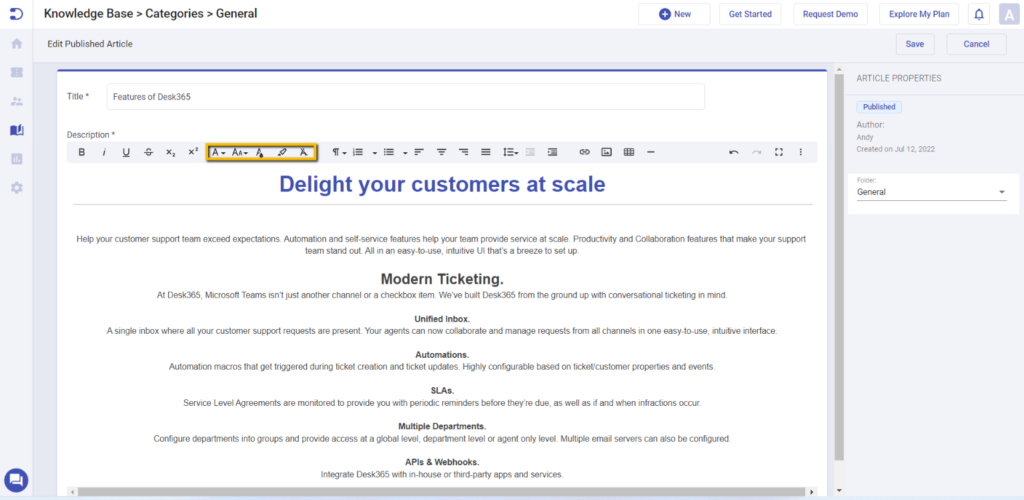This screenshot has height=500, width=1024.
Task: Clear text formatting
Action: tap(303, 152)
